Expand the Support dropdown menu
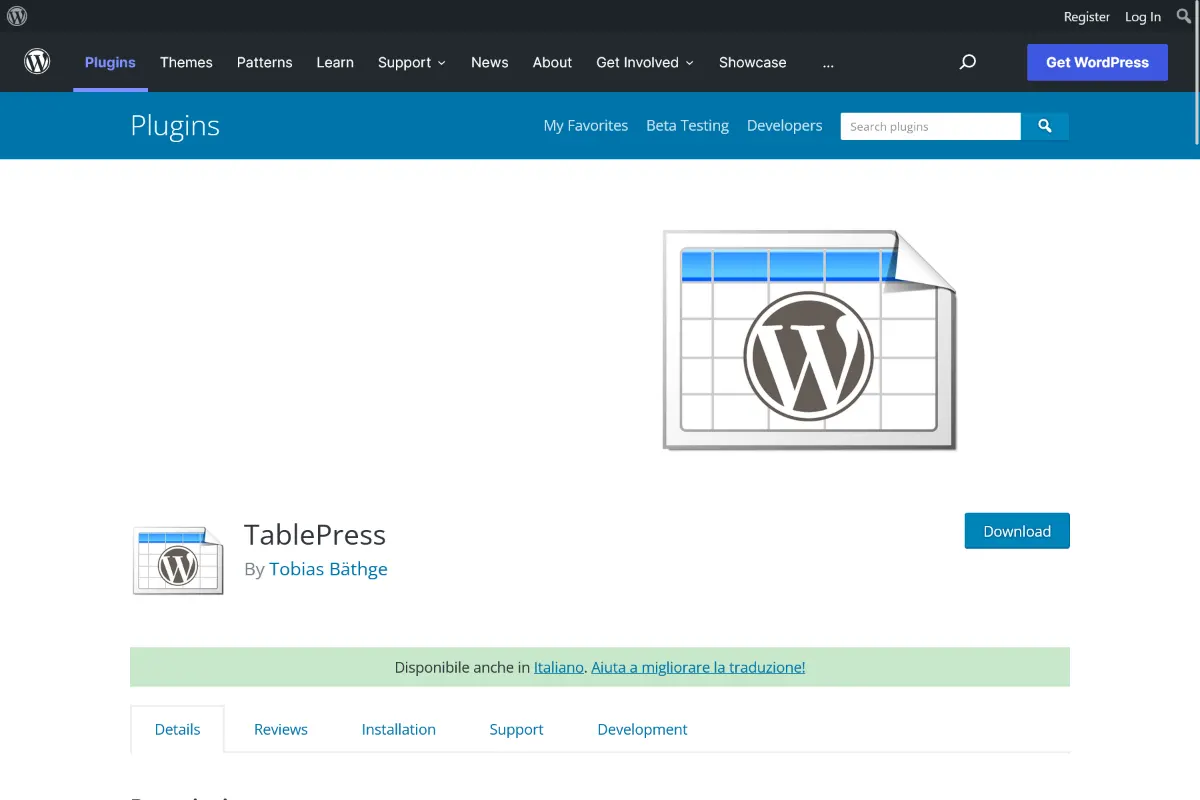The height and width of the screenshot is (800, 1200). coord(411,62)
